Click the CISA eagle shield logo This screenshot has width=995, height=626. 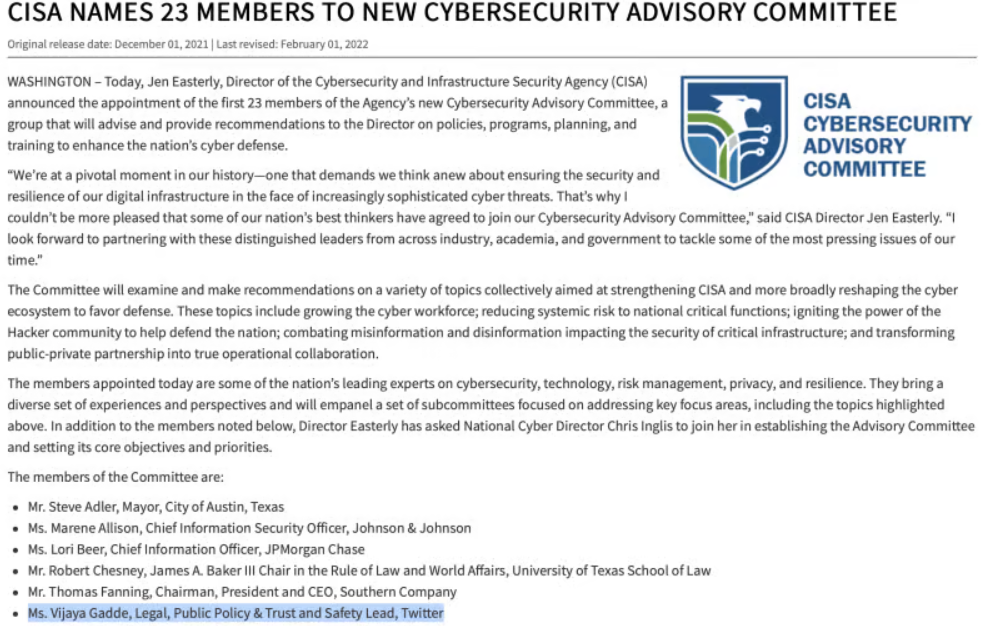pos(734,132)
